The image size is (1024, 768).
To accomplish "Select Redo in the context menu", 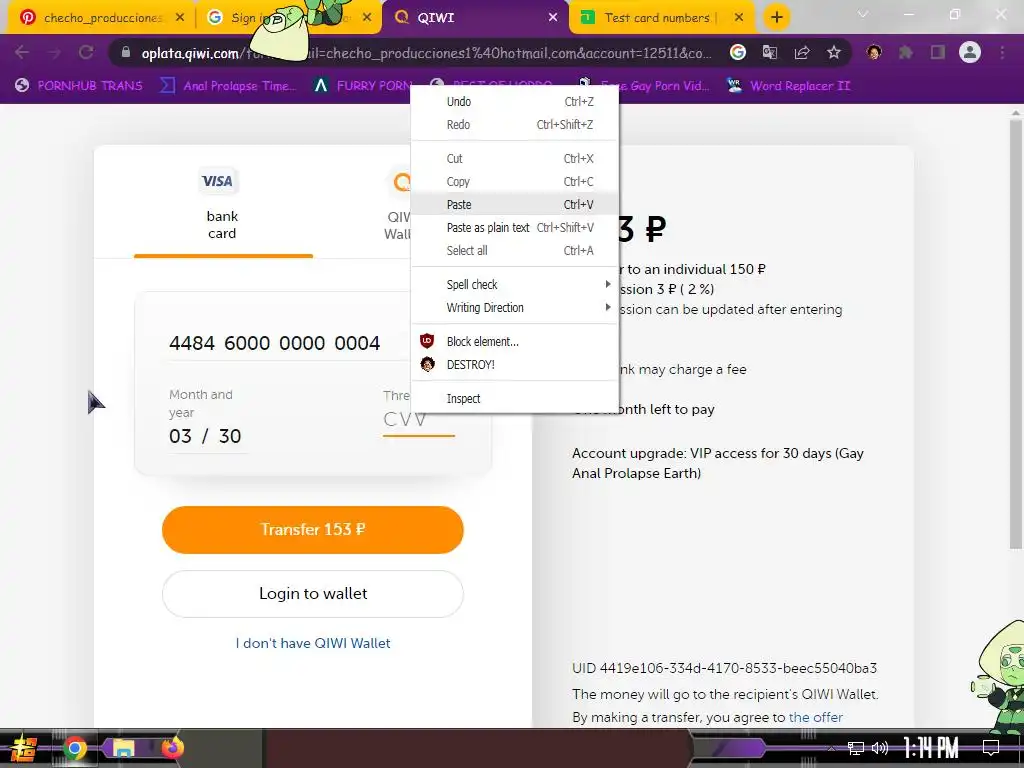I will click(x=515, y=124).
